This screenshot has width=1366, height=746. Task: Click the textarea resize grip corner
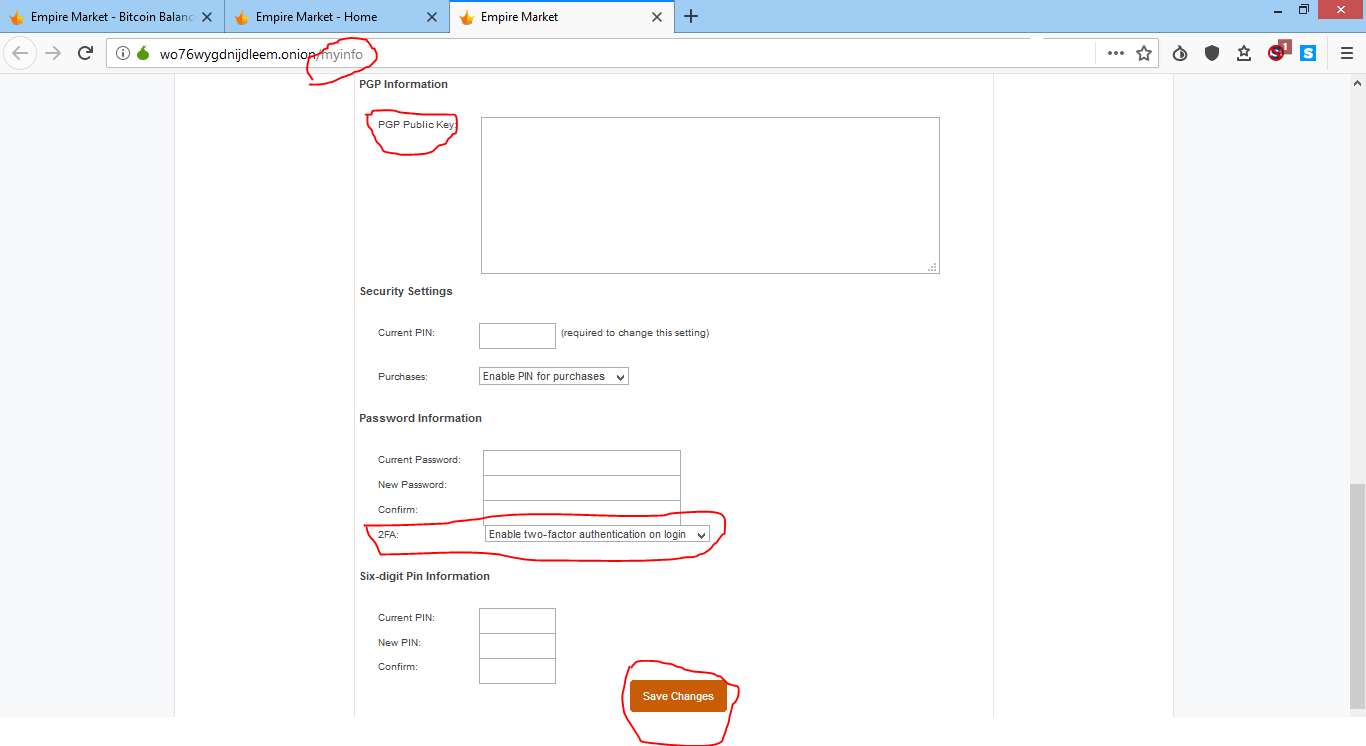932,267
